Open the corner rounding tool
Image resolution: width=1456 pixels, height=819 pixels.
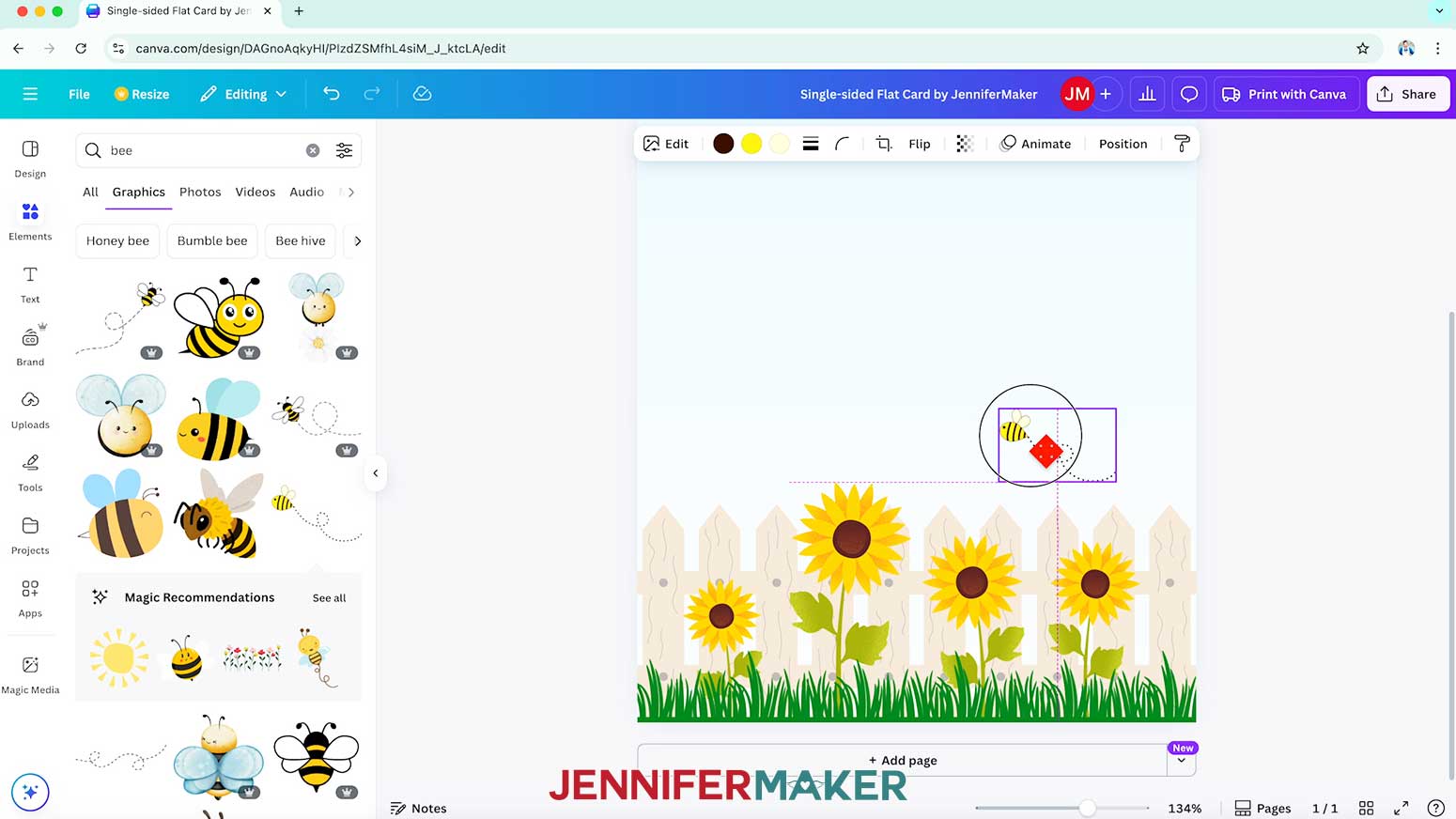(x=843, y=144)
